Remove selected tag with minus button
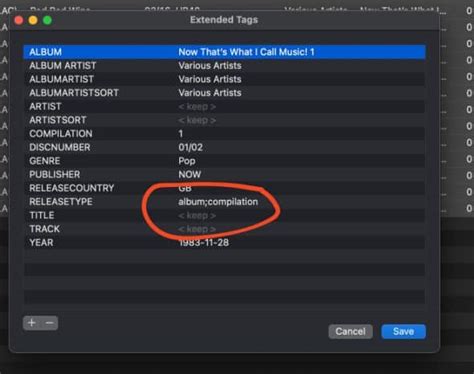This screenshot has width=474, height=374. [x=49, y=323]
